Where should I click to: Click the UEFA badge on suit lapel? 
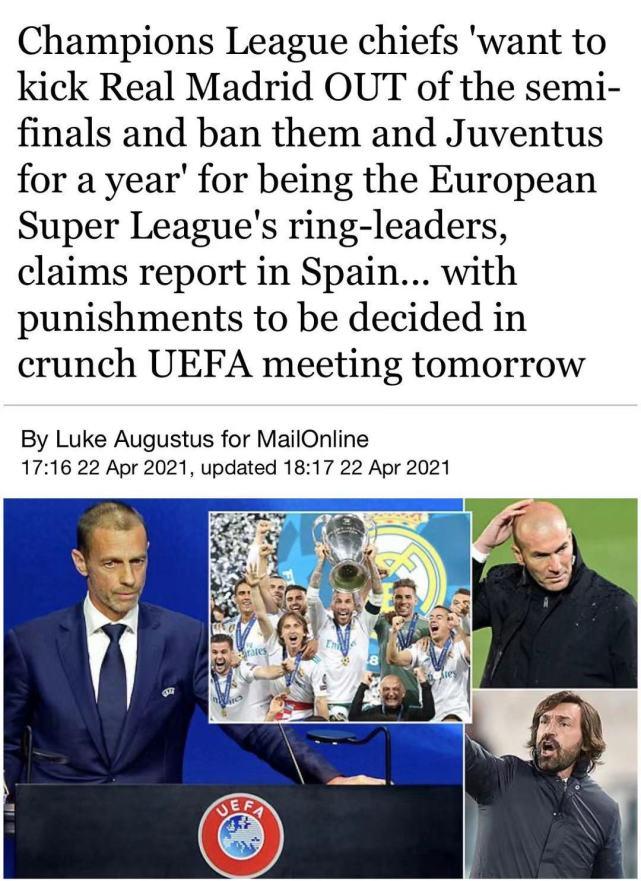click(167, 693)
